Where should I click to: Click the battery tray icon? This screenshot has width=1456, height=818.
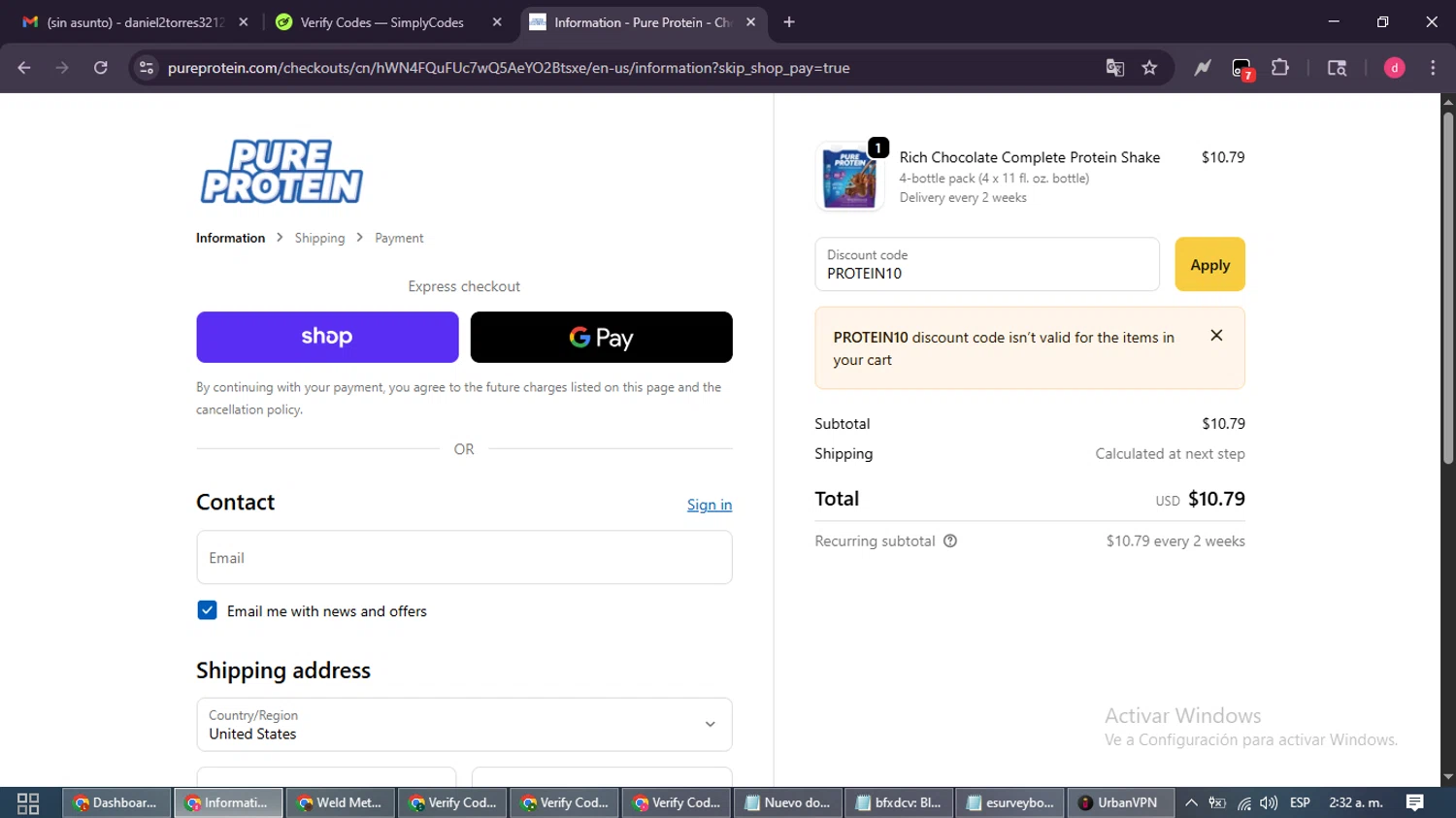coord(1217,802)
